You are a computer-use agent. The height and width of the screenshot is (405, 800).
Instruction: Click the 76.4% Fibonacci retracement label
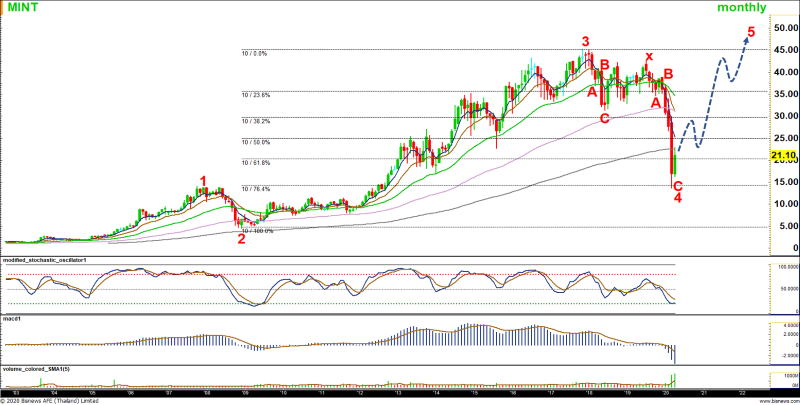pos(256,189)
